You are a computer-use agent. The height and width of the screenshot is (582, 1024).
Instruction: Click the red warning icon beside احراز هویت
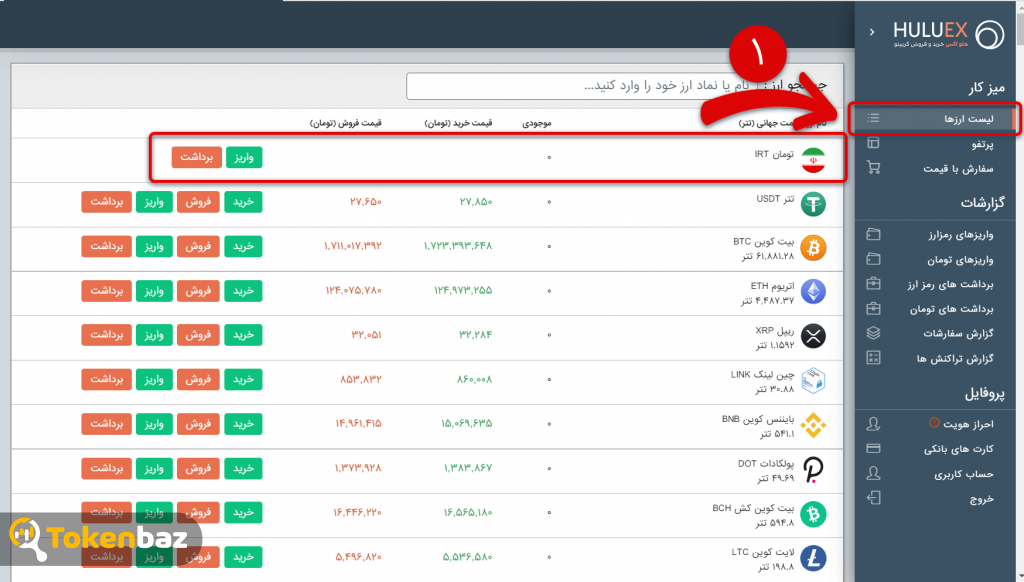934,423
